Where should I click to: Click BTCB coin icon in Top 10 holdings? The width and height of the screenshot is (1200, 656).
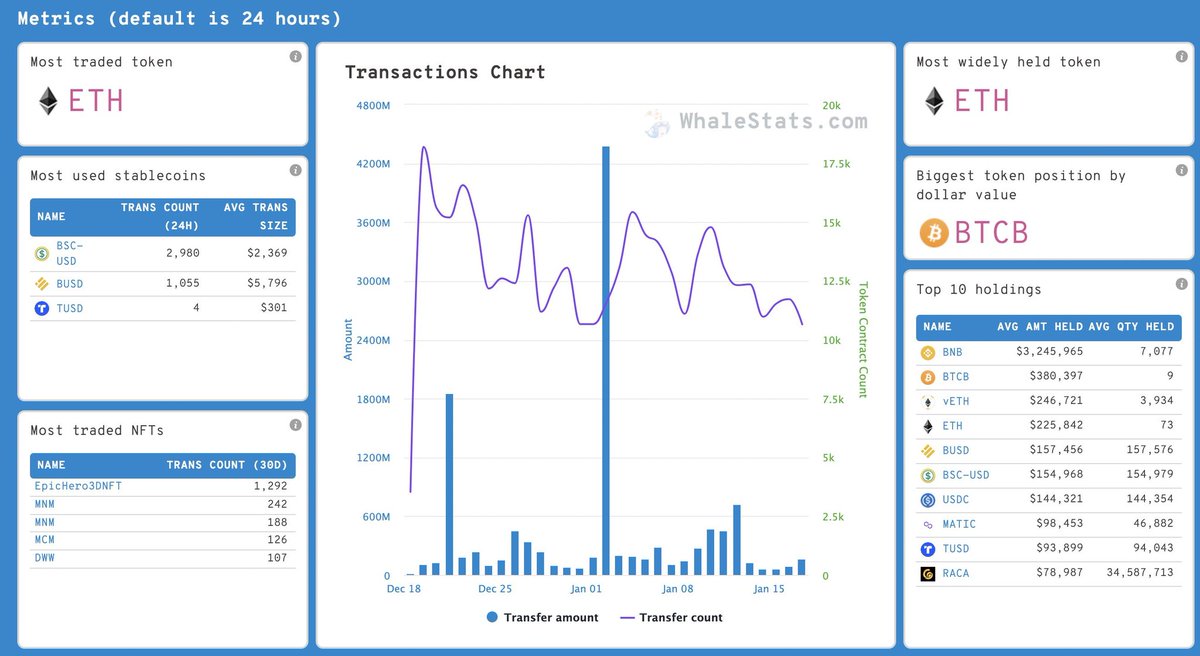tap(927, 377)
